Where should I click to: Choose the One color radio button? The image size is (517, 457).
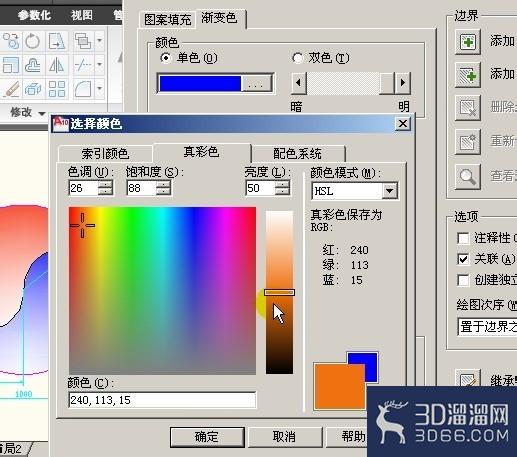coord(166,58)
